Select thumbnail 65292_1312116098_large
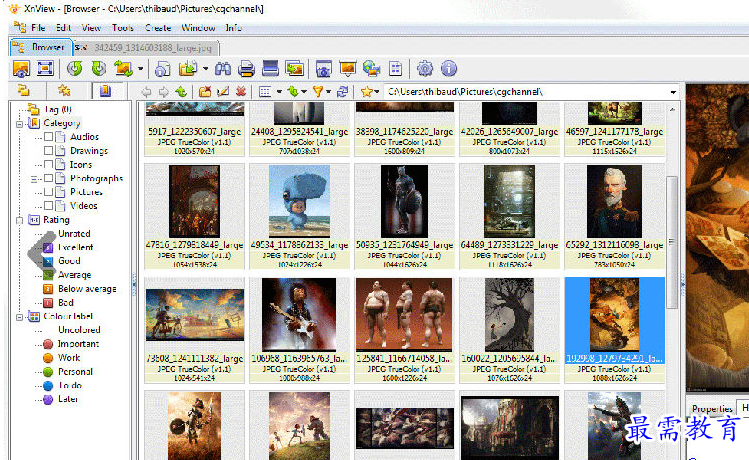This screenshot has height=460, width=749. point(614,216)
